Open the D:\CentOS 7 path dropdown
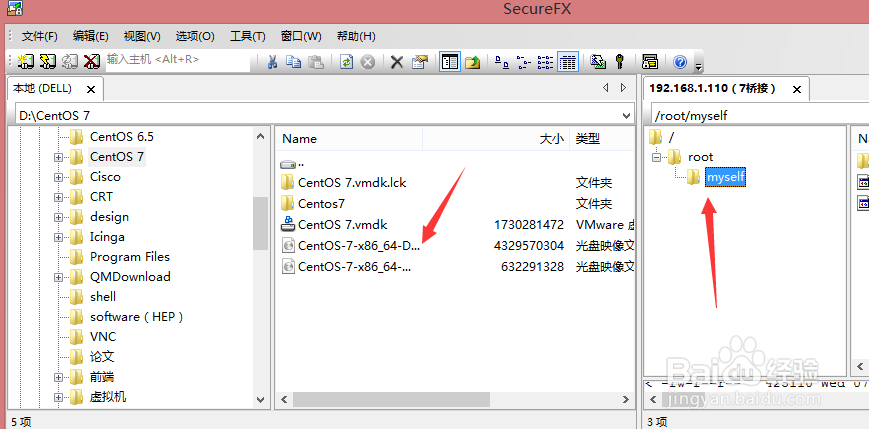Viewport: 869px width, 429px height. click(627, 115)
